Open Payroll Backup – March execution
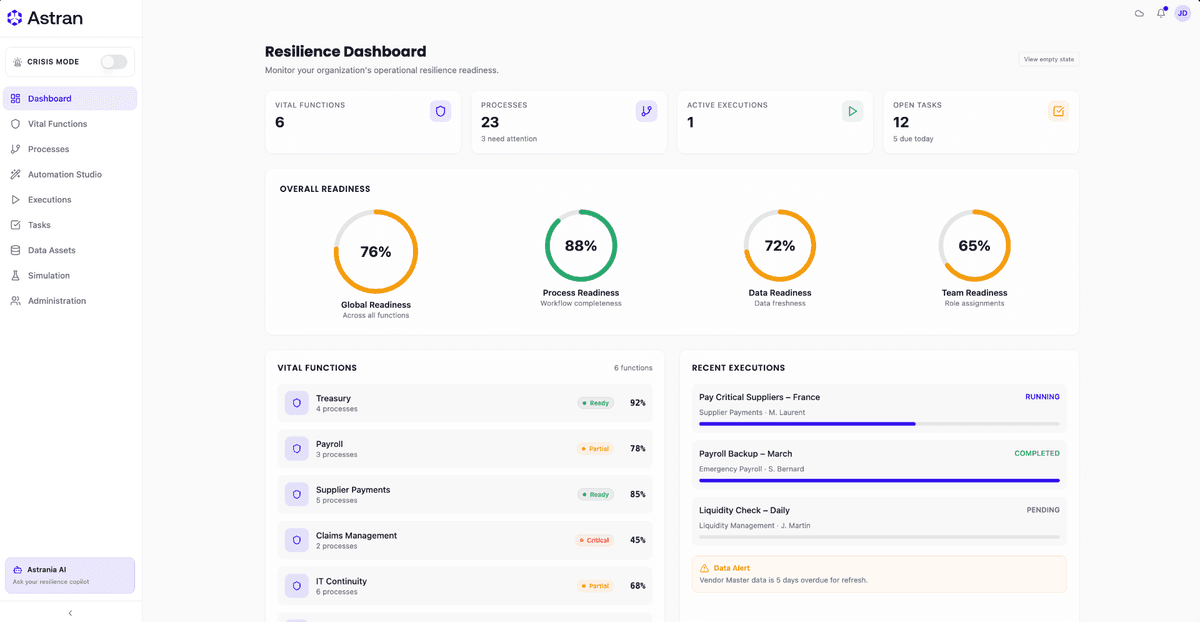 879,464
